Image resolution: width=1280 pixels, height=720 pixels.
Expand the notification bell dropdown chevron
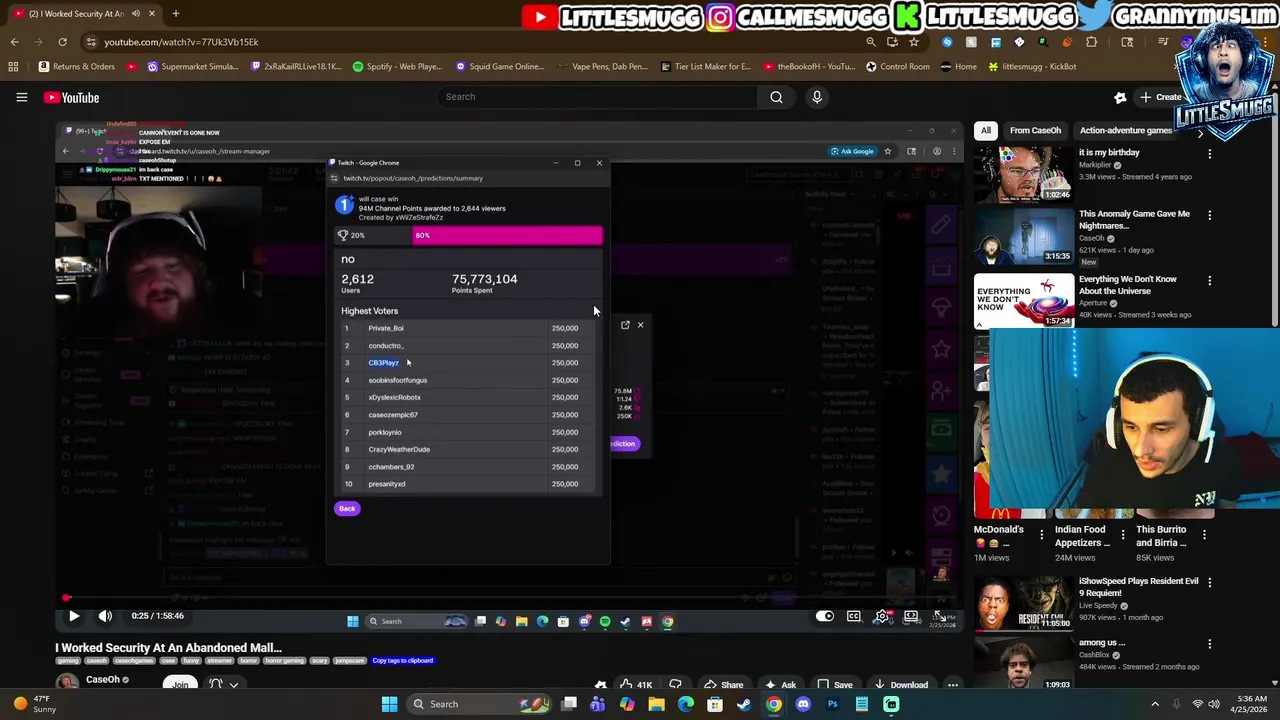tap(234, 685)
